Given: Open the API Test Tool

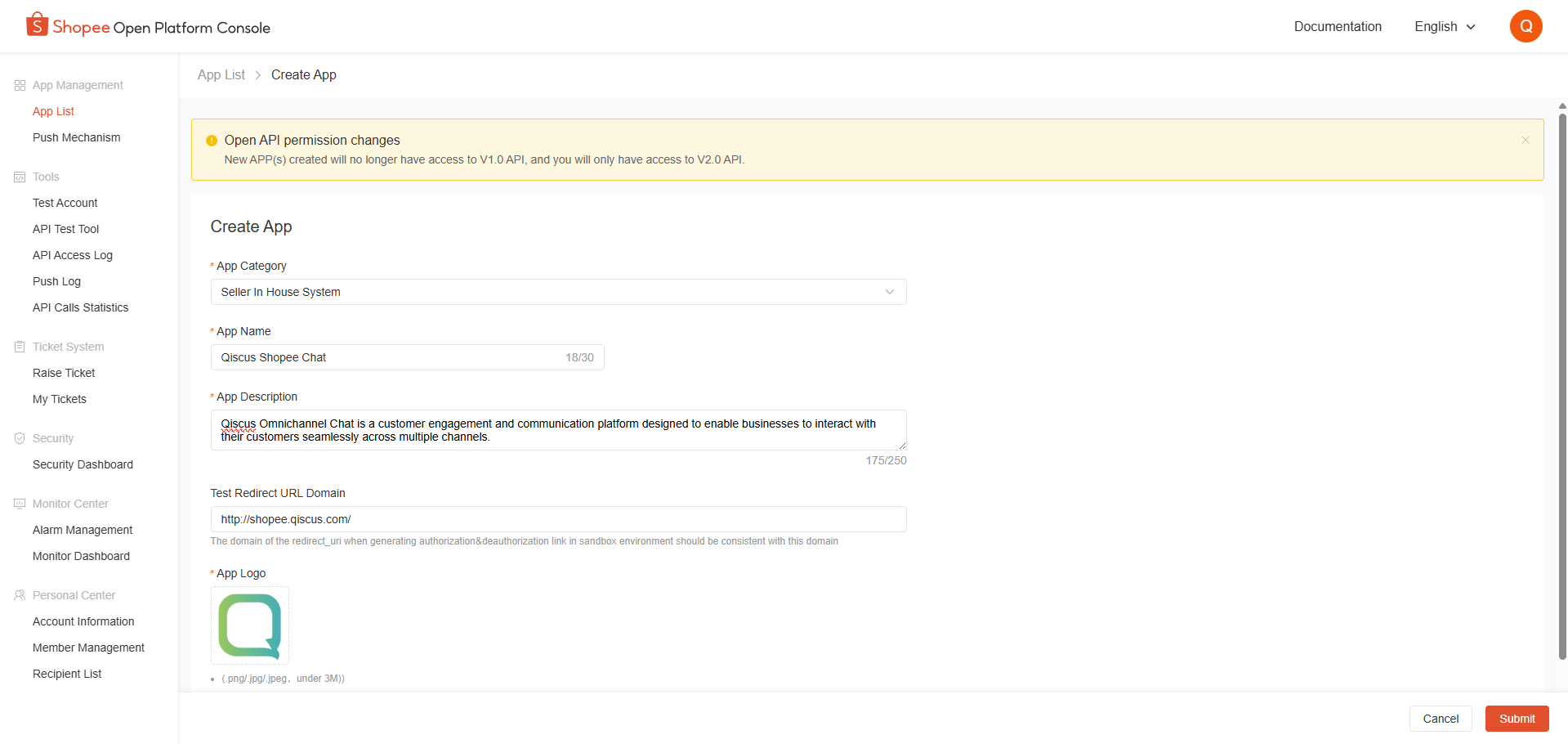Looking at the screenshot, I should coord(65,229).
